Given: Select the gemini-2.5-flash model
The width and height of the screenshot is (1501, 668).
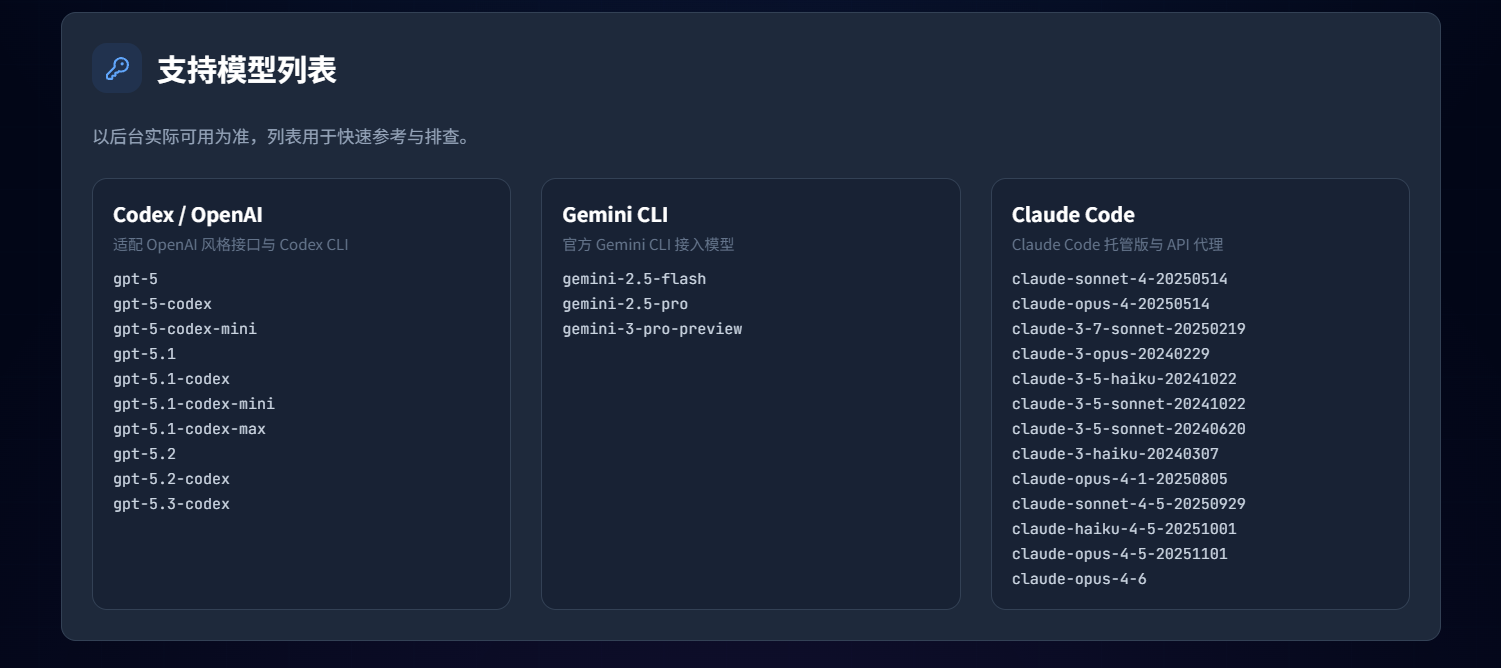Looking at the screenshot, I should [x=634, y=279].
